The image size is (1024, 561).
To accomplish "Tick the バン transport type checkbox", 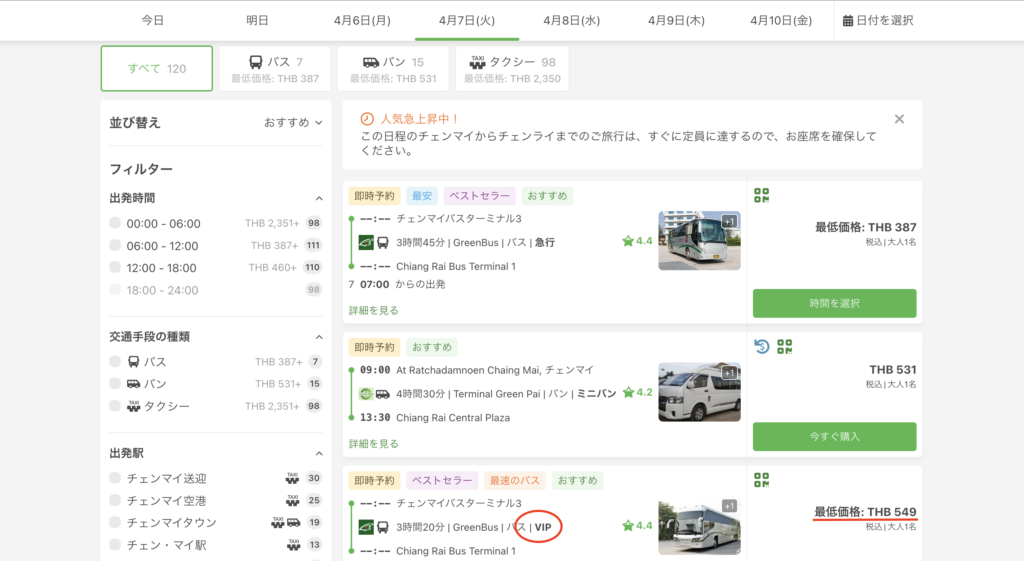I will point(115,383).
